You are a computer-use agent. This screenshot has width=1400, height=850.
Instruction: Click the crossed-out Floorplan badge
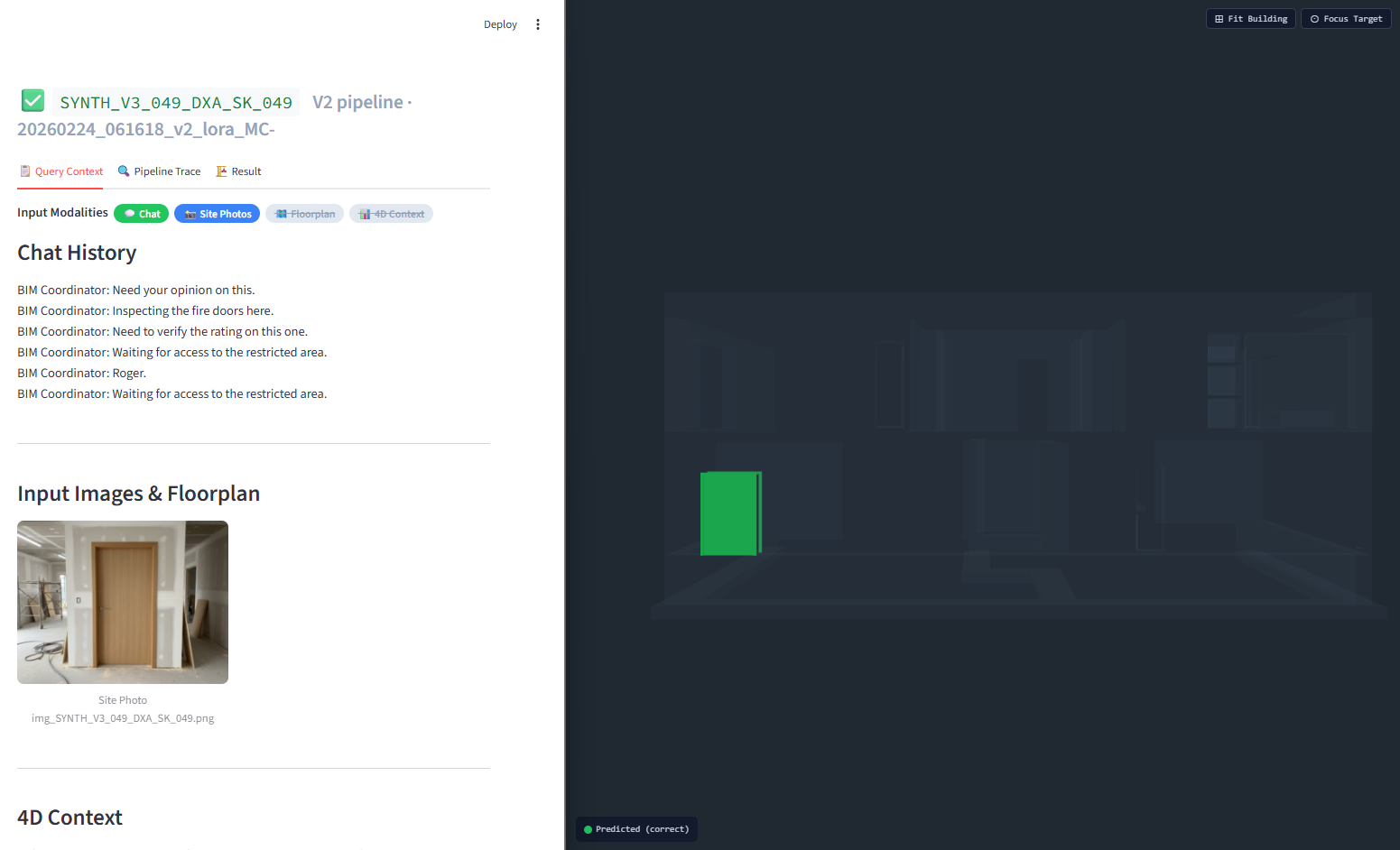tap(304, 214)
